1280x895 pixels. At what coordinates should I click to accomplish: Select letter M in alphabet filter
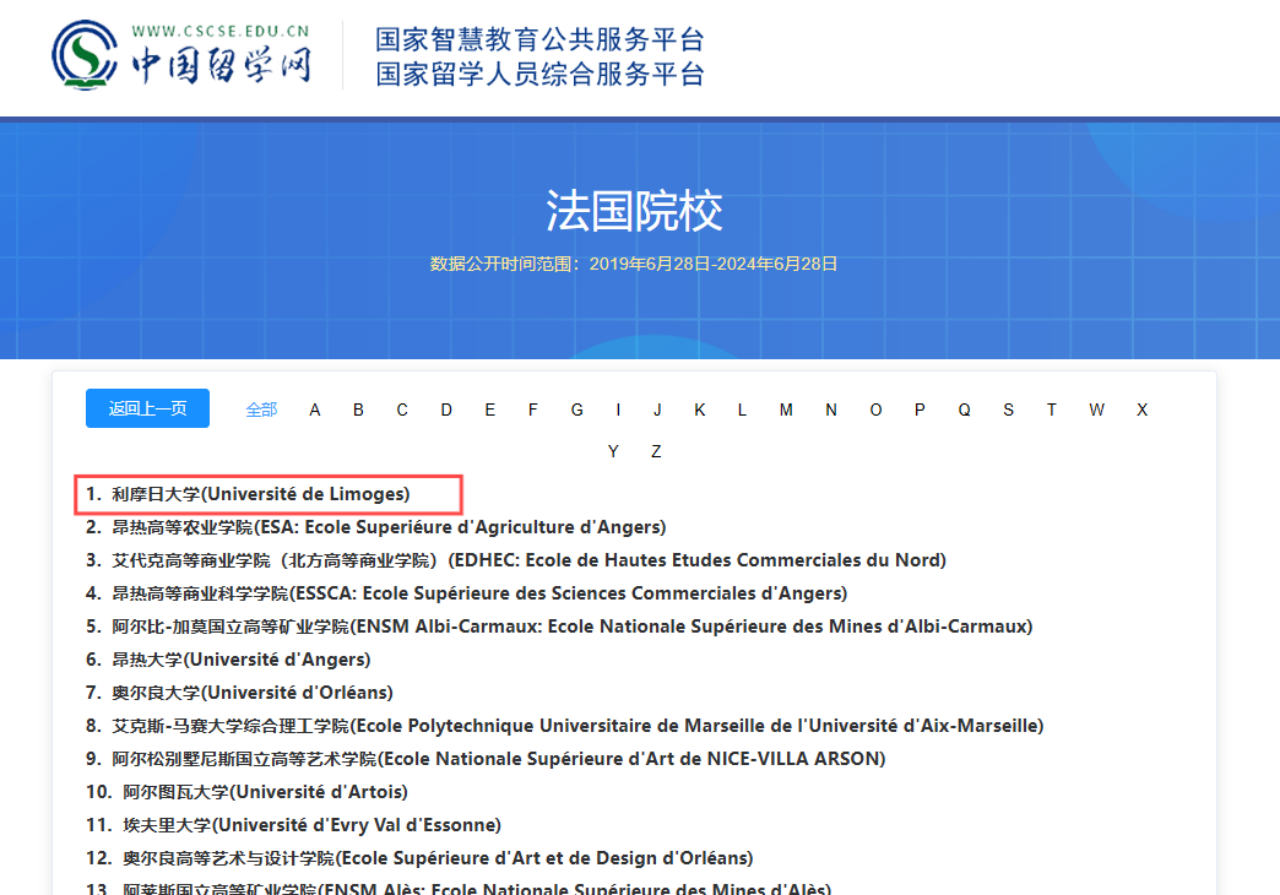point(786,410)
